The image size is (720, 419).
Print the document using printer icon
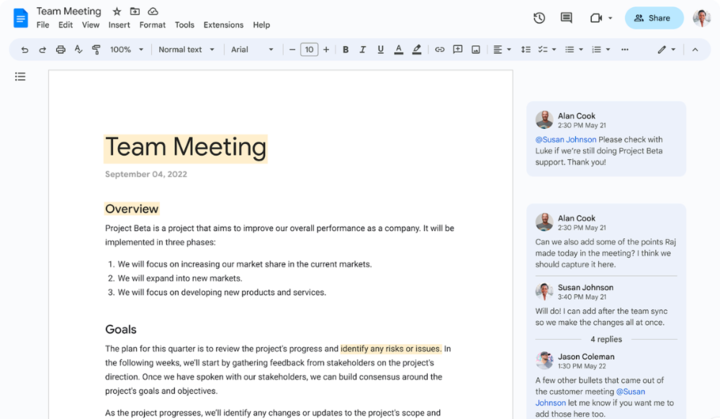(x=60, y=49)
